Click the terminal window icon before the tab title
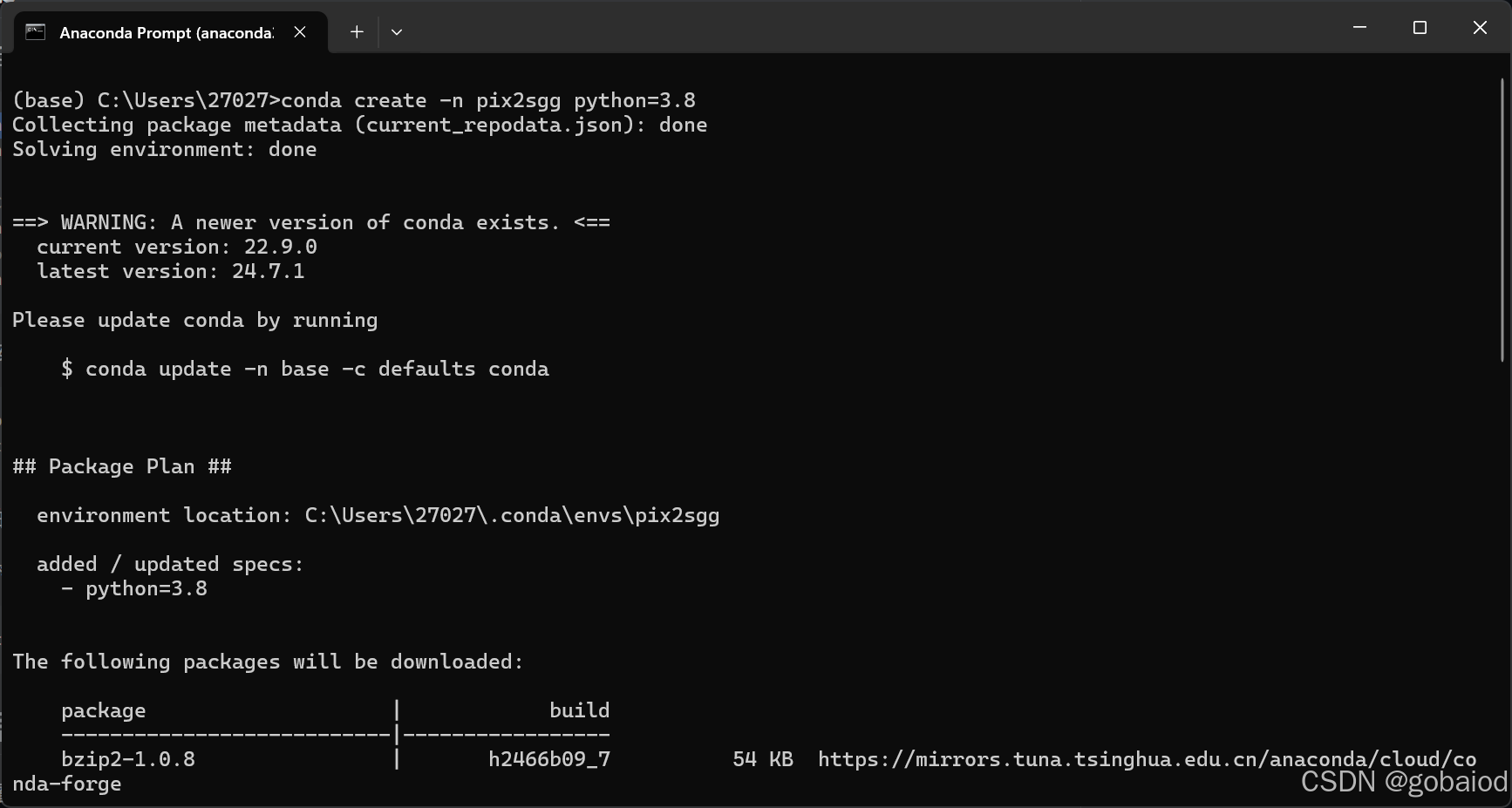Image resolution: width=1512 pixels, height=808 pixels. 36,32
